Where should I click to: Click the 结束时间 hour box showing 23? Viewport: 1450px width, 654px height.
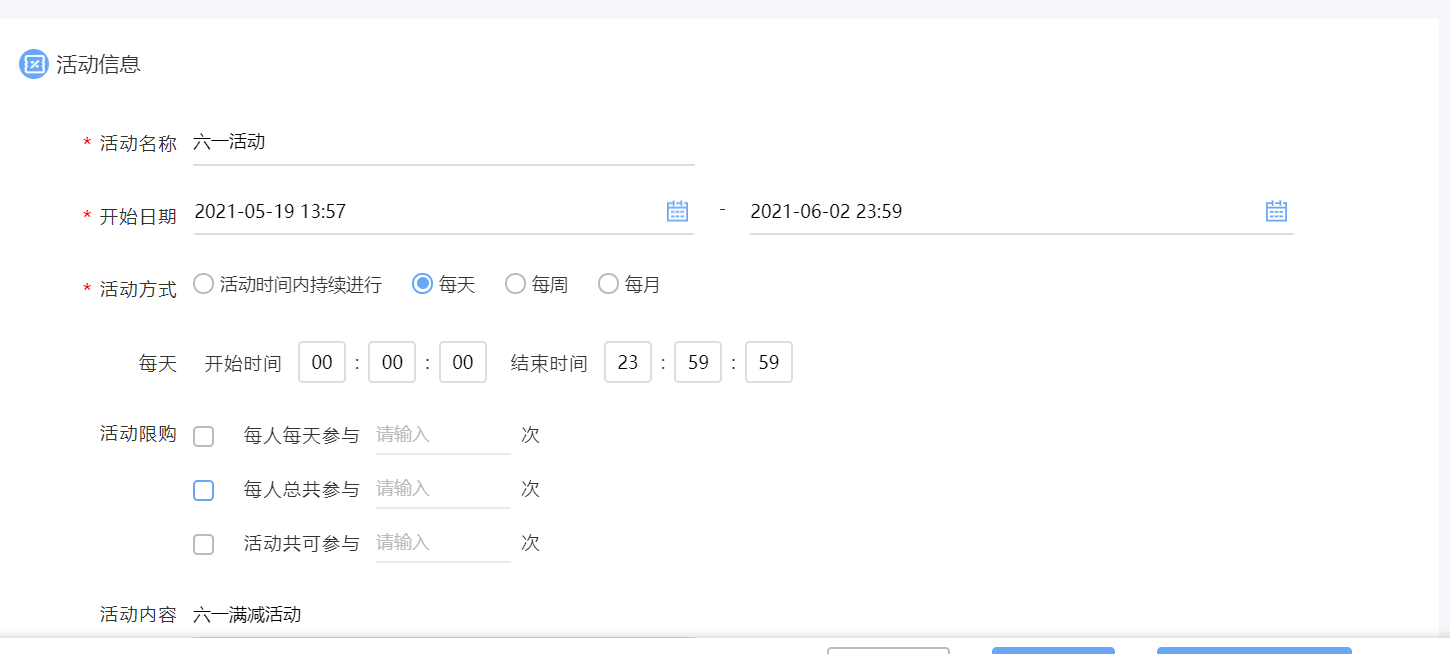tap(628, 362)
